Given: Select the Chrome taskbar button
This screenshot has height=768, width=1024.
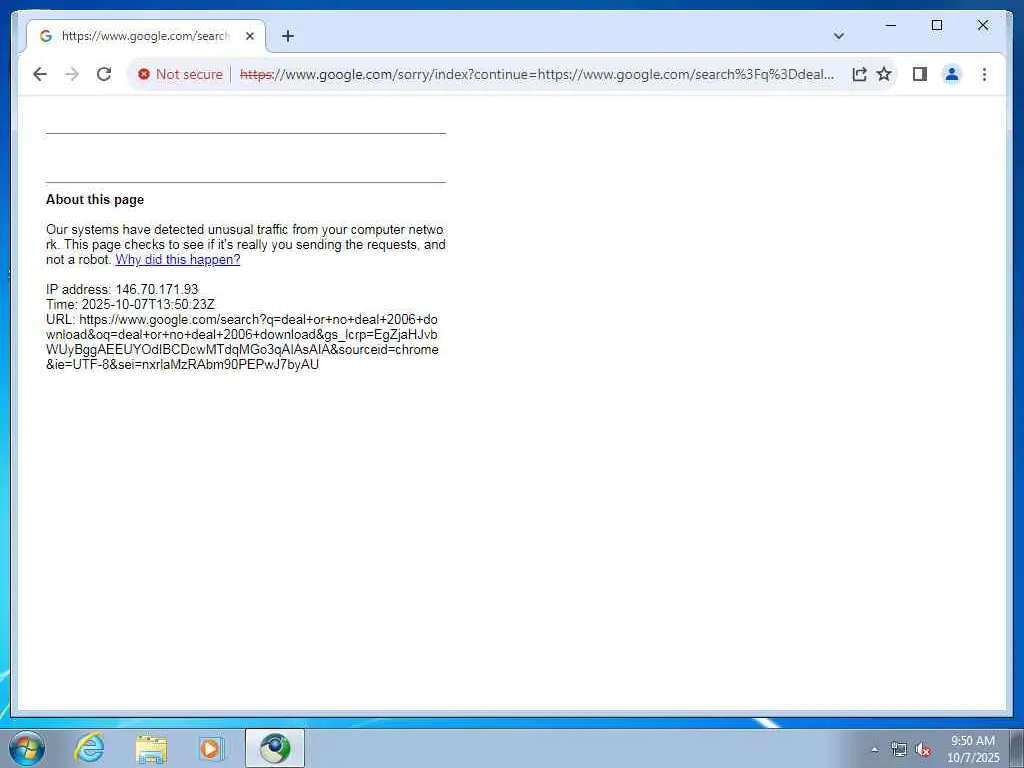Looking at the screenshot, I should [x=275, y=748].
